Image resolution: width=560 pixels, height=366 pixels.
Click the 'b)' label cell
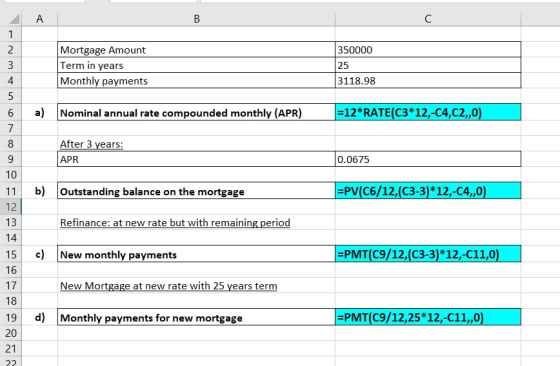pyautogui.click(x=40, y=191)
